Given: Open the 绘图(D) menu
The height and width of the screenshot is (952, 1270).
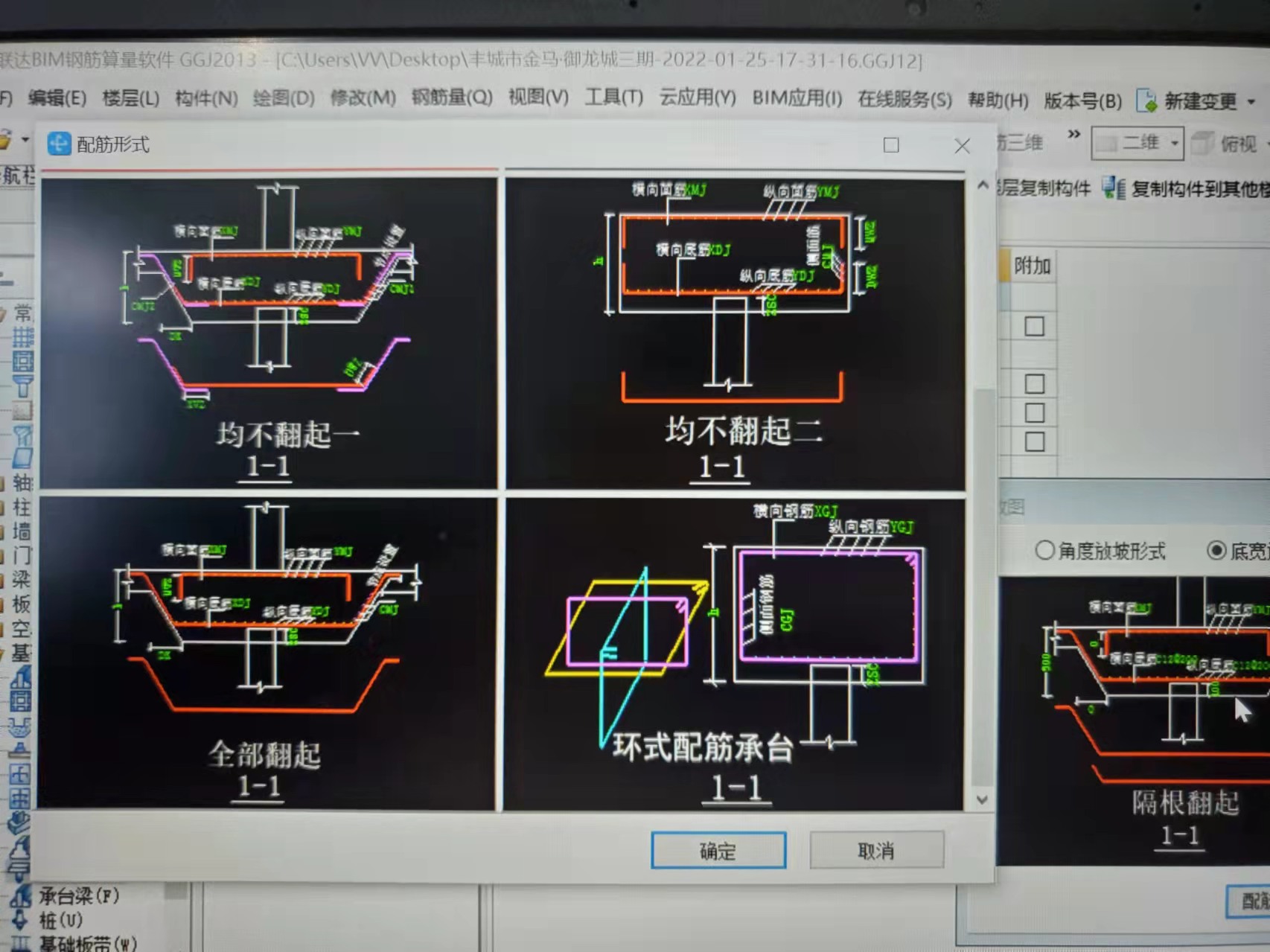Looking at the screenshot, I should point(284,98).
